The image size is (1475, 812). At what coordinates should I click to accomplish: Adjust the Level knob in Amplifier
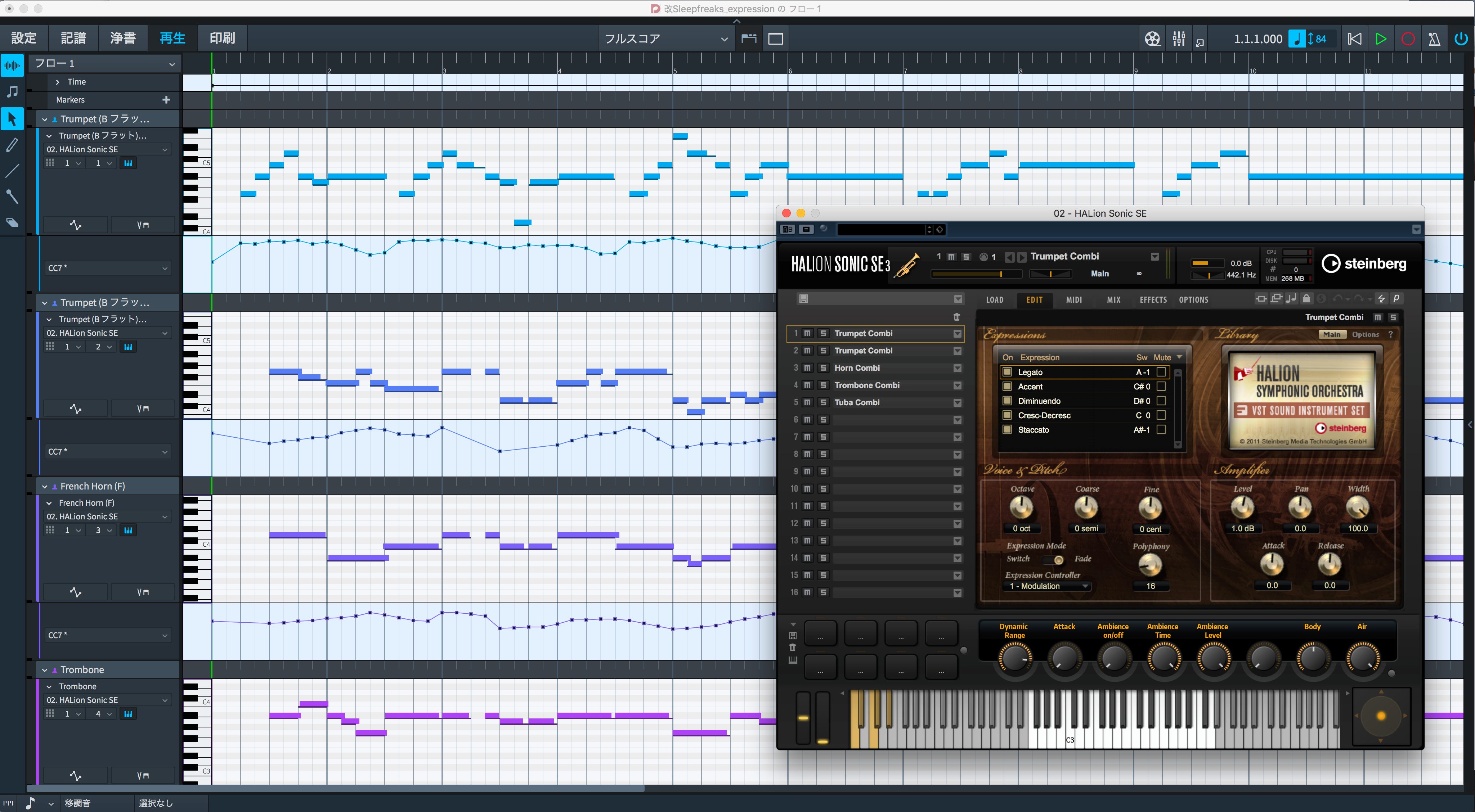tap(1242, 507)
